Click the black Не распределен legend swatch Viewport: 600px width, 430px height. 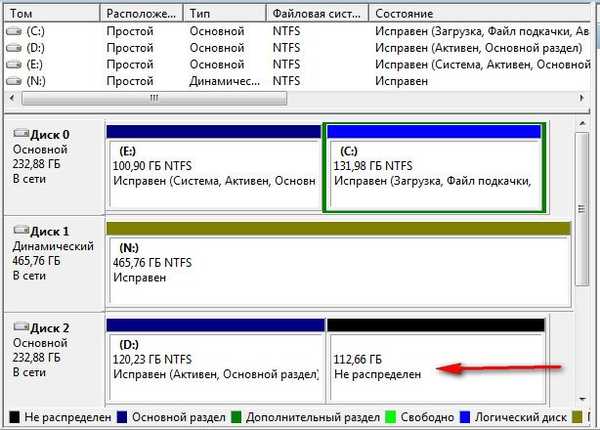[14, 417]
